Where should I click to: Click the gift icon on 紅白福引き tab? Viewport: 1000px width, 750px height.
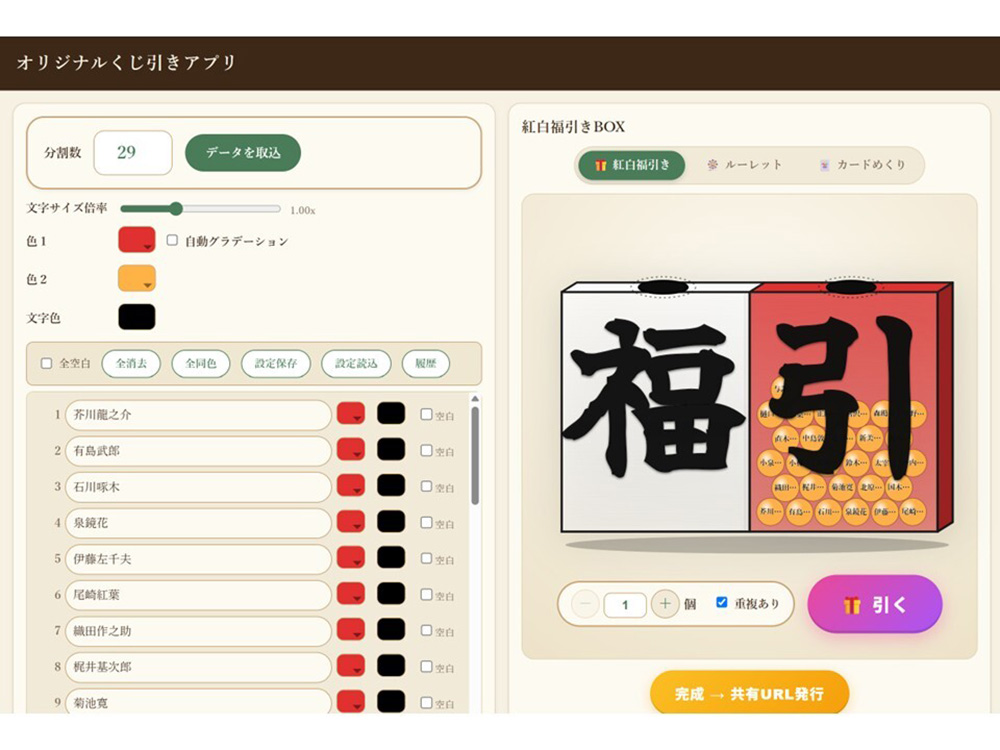pyautogui.click(x=600, y=166)
